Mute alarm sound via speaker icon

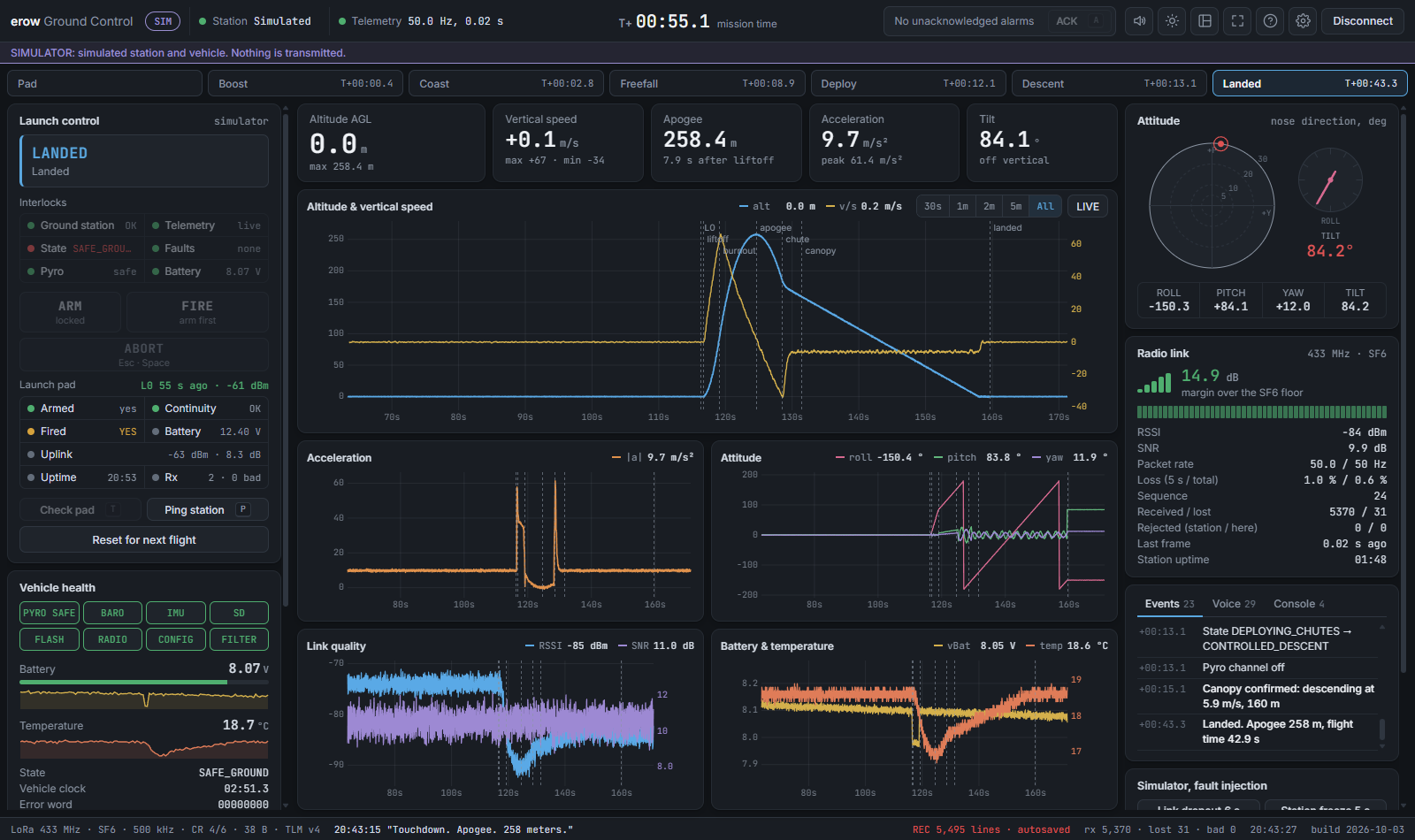tap(1140, 21)
